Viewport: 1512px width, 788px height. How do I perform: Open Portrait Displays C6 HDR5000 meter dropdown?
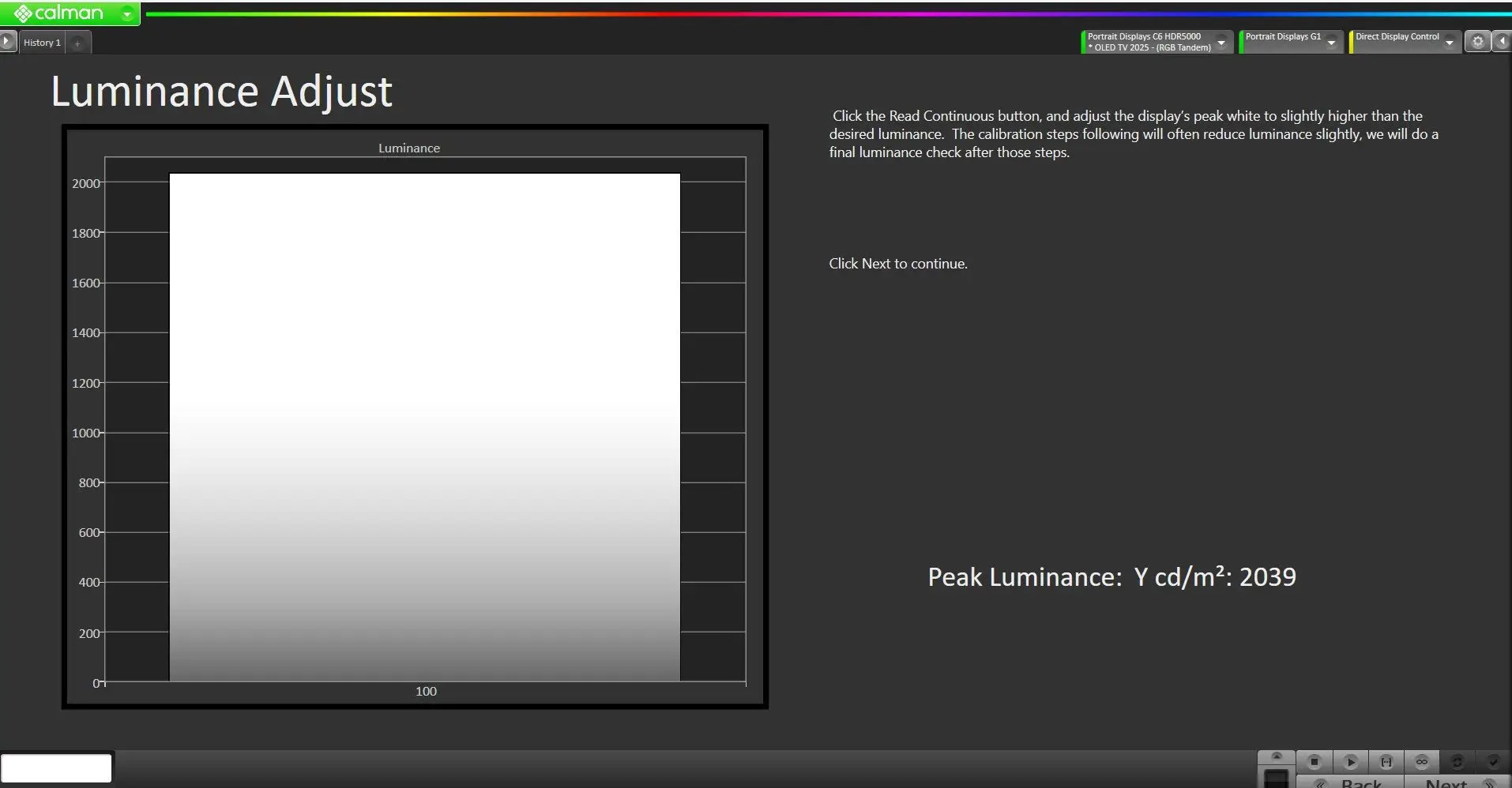click(x=1221, y=43)
